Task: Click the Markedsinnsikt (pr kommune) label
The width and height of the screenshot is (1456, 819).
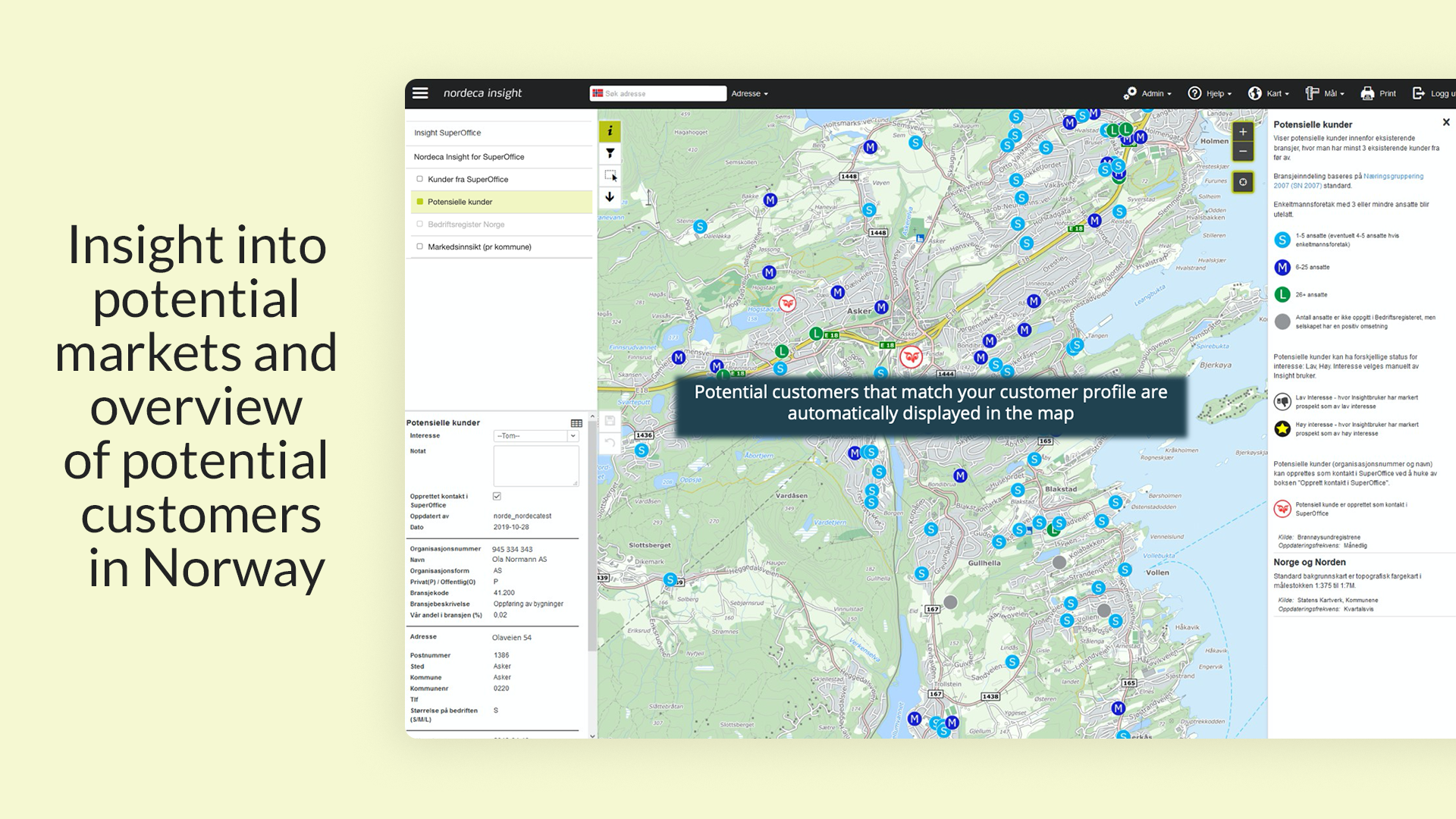Action: point(479,246)
